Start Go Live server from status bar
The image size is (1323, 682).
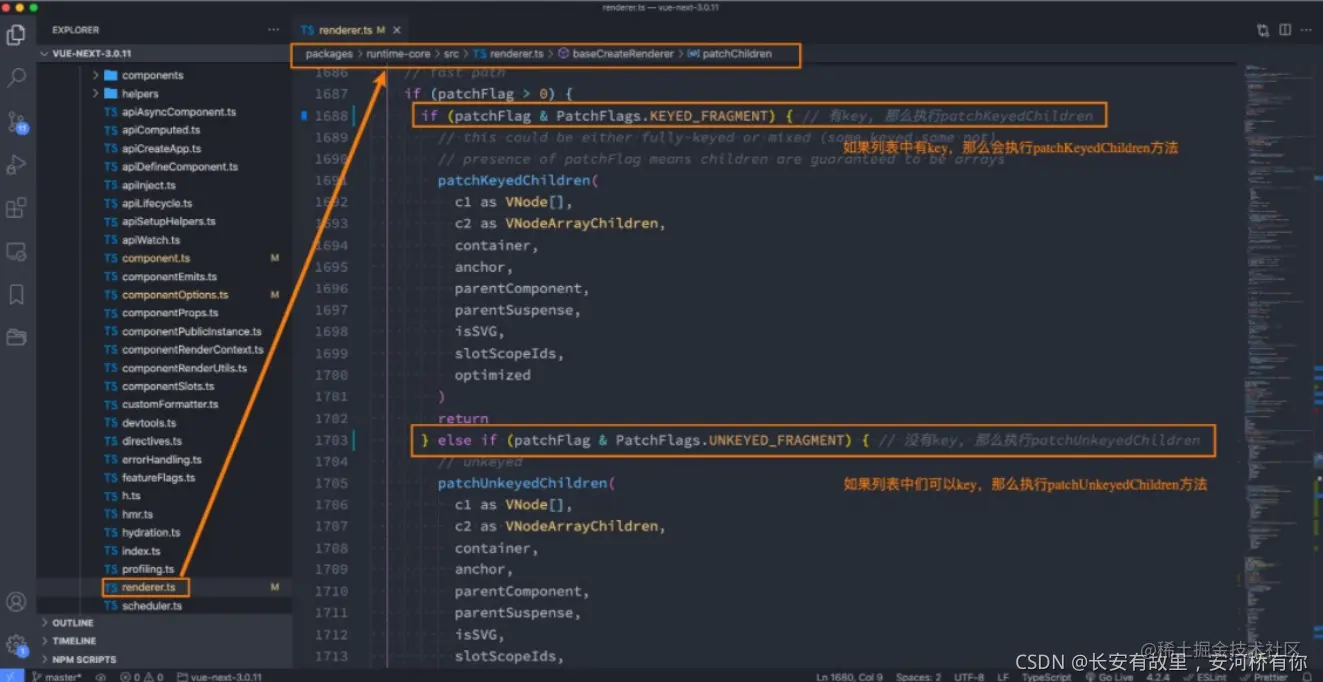click(x=1109, y=677)
